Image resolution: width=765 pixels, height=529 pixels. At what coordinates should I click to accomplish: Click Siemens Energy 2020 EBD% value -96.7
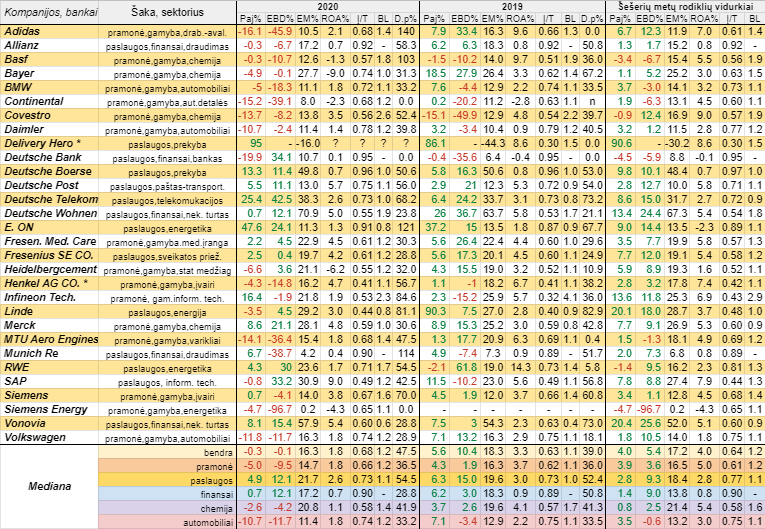click(279, 410)
